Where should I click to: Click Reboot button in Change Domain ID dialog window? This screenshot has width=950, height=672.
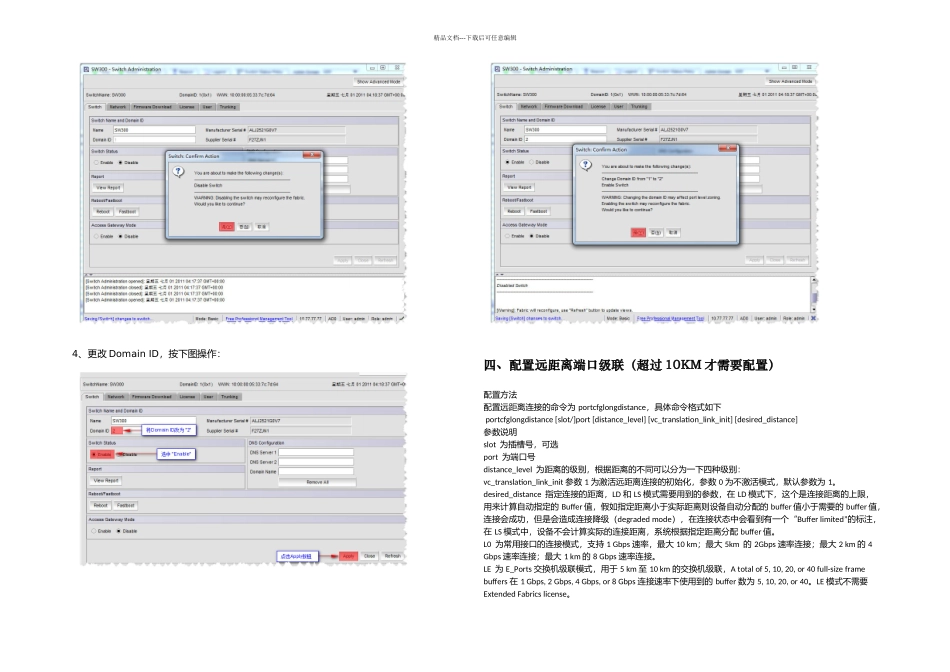pyautogui.click(x=514, y=211)
